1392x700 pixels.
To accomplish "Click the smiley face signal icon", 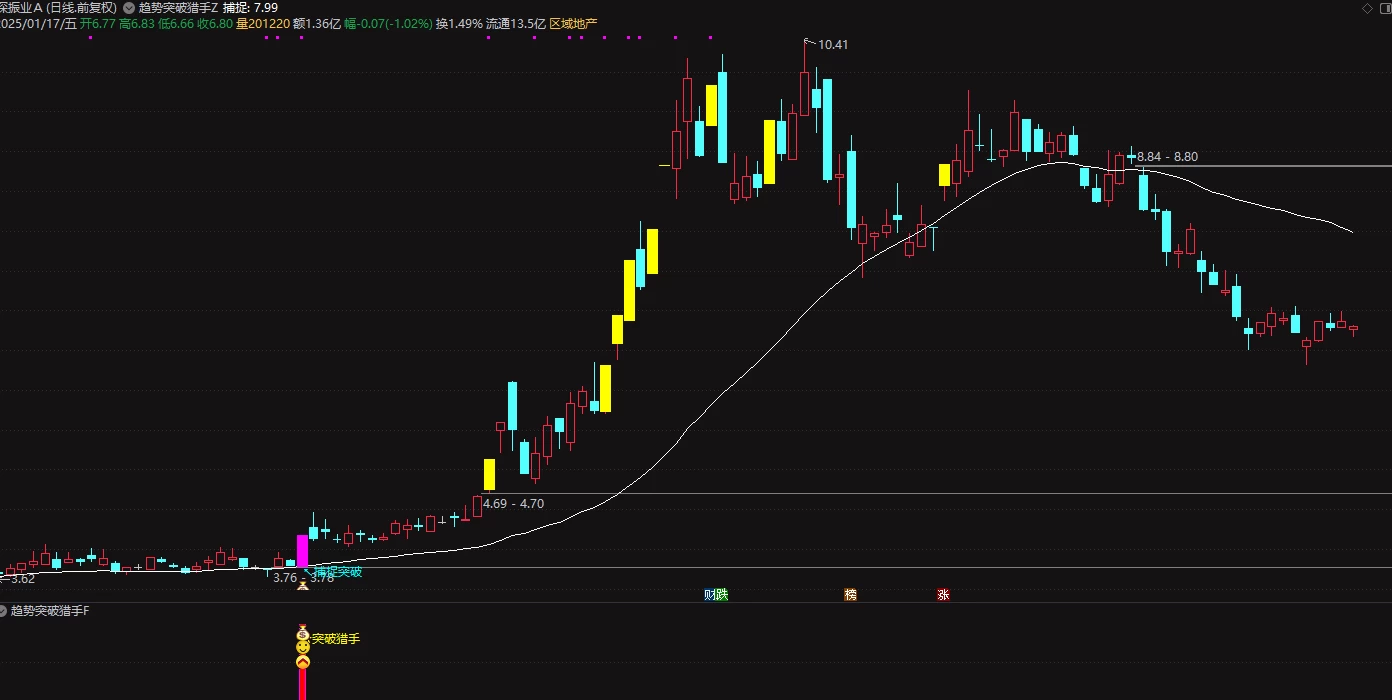I will click(303, 648).
